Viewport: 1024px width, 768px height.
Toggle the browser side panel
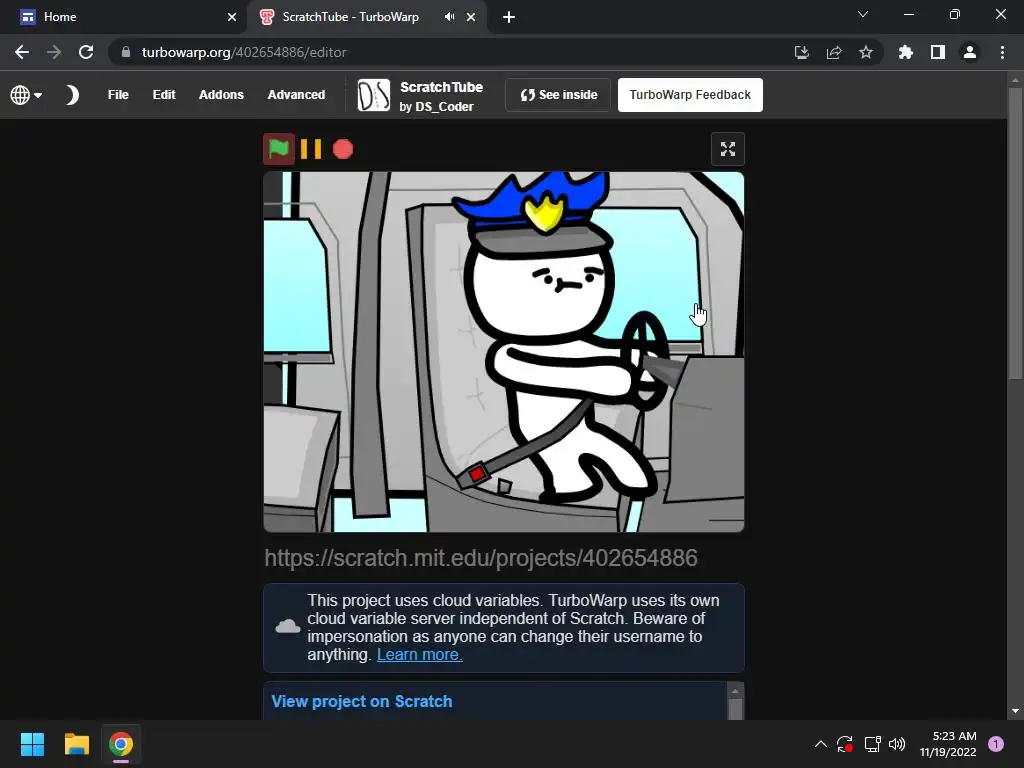coord(938,52)
